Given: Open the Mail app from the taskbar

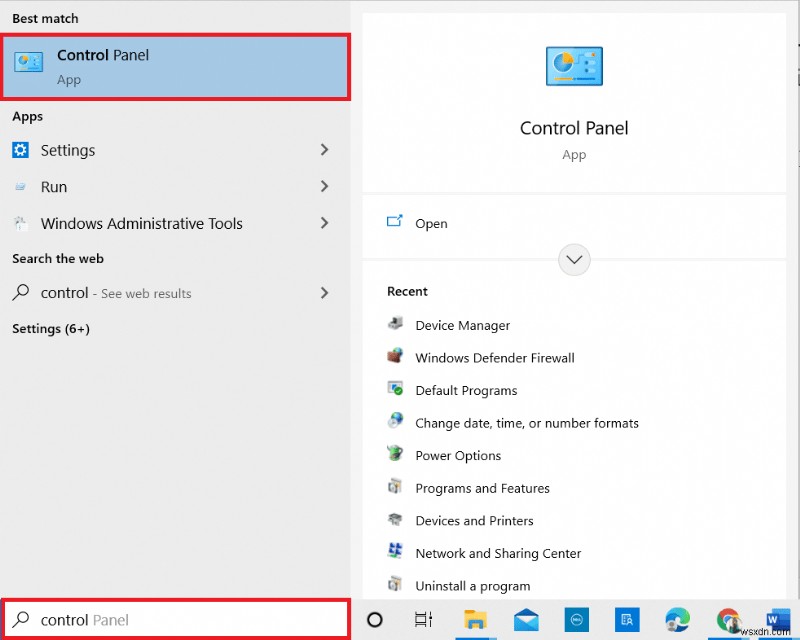Looking at the screenshot, I should pyautogui.click(x=526, y=620).
